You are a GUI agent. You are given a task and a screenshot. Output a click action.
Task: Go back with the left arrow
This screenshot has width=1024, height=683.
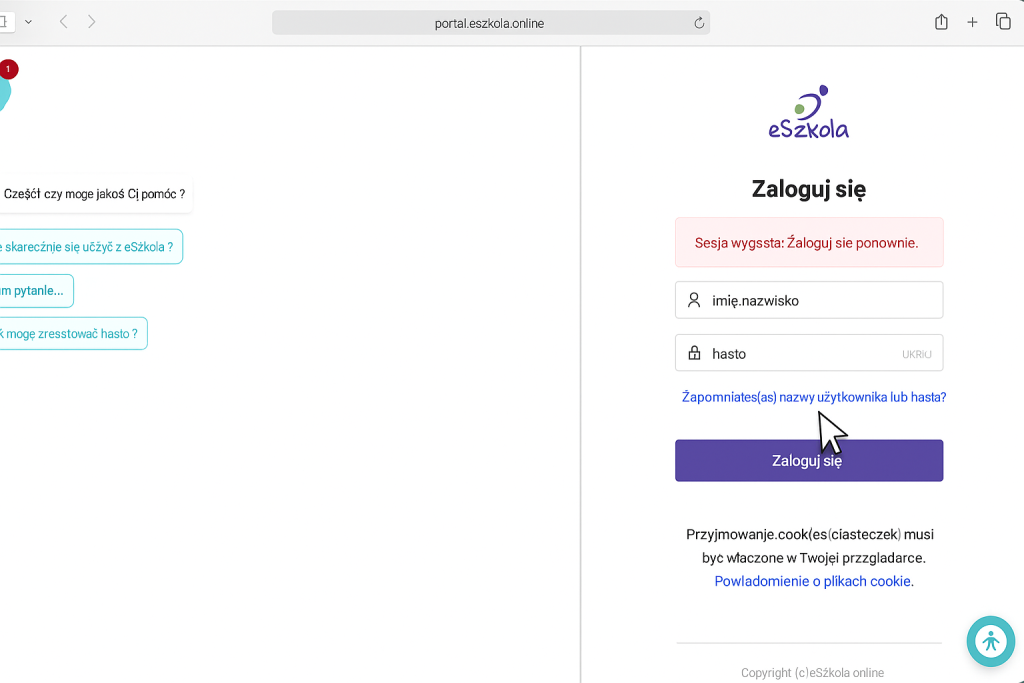tap(63, 22)
